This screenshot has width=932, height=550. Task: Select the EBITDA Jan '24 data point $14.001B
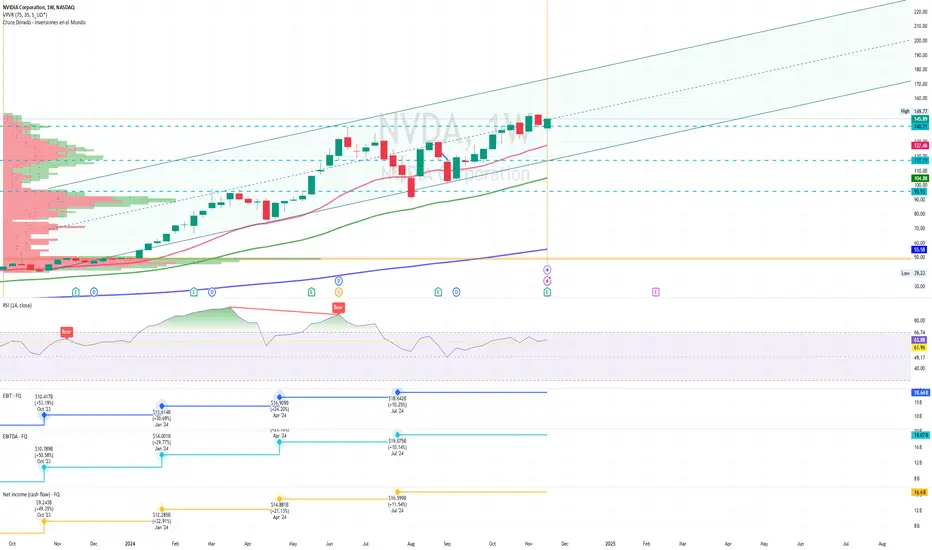(162, 455)
